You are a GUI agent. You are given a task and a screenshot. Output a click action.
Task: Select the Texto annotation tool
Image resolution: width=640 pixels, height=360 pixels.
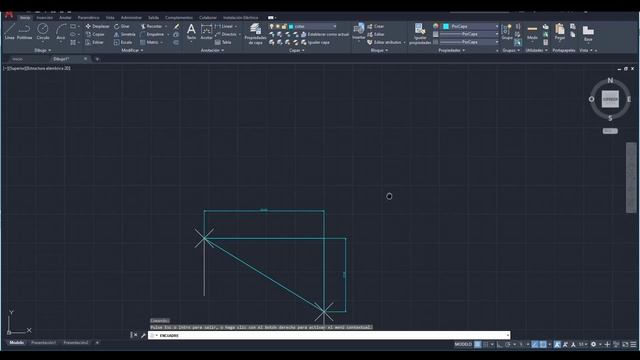tap(191, 32)
